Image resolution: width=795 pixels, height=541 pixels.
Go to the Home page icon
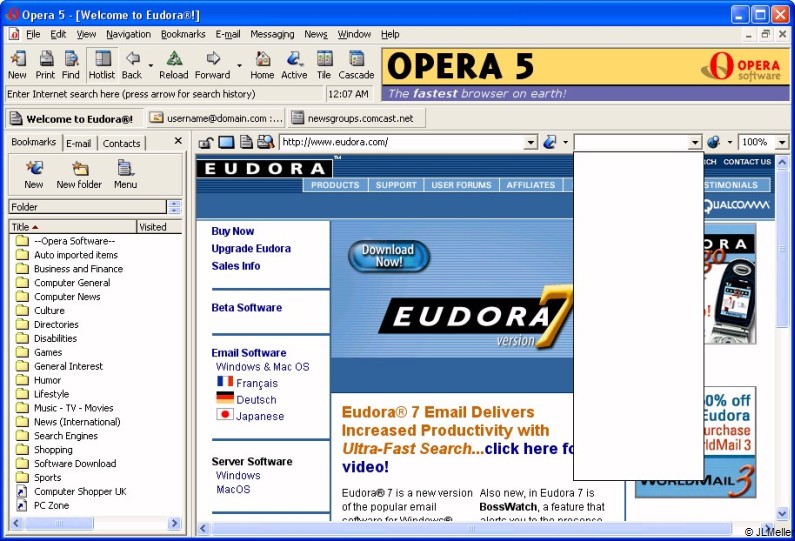coord(262,65)
